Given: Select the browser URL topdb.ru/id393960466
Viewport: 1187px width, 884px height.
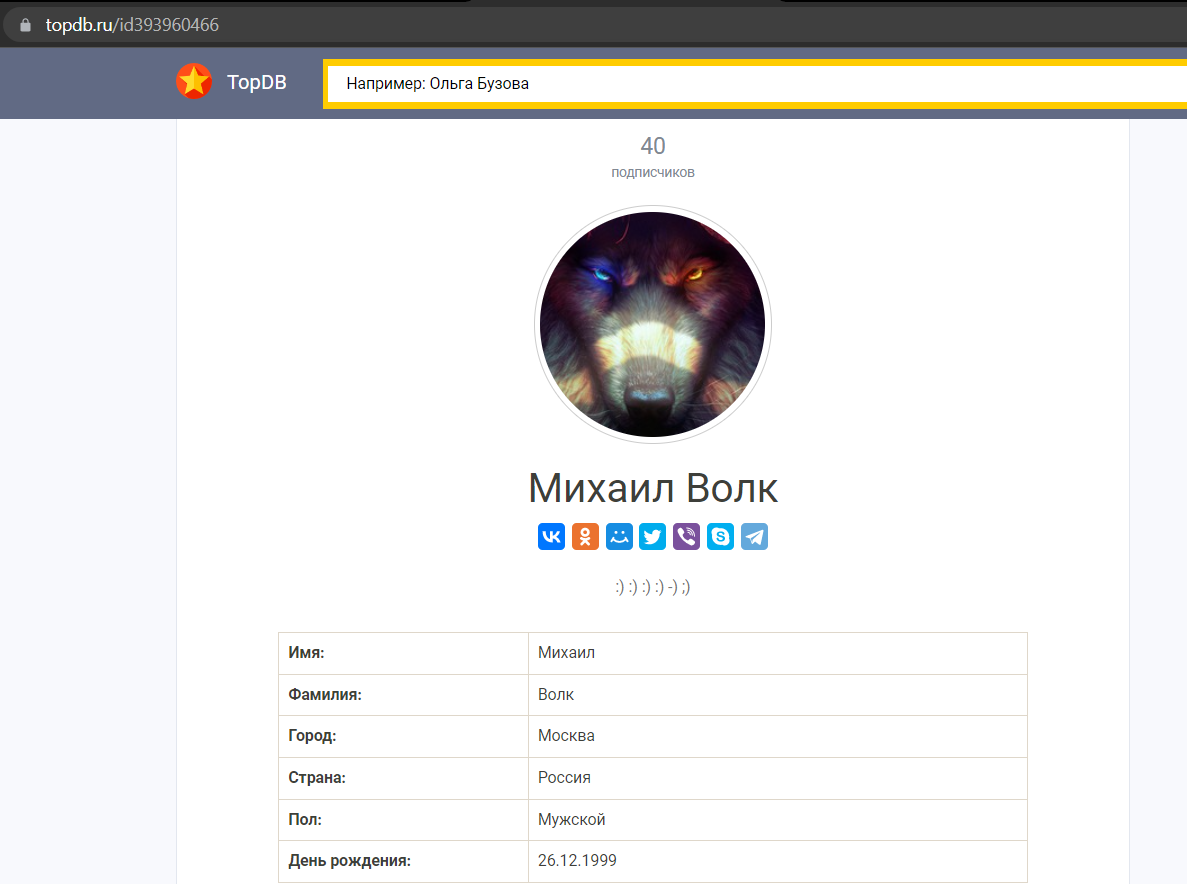Looking at the screenshot, I should pos(132,25).
